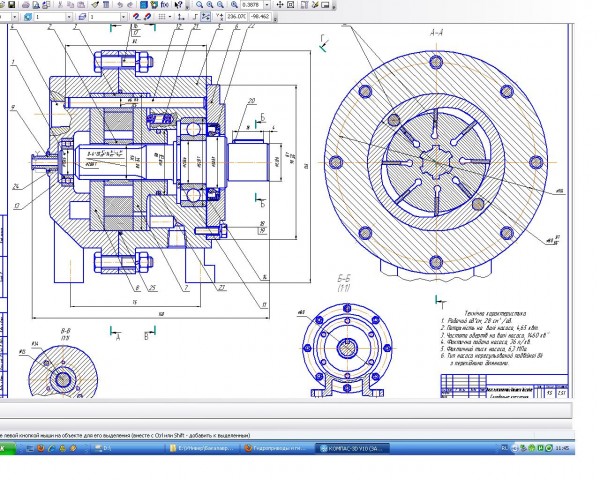This screenshot has height=480, width=600.
Task: Click the refresh view icon
Action: [315, 5]
